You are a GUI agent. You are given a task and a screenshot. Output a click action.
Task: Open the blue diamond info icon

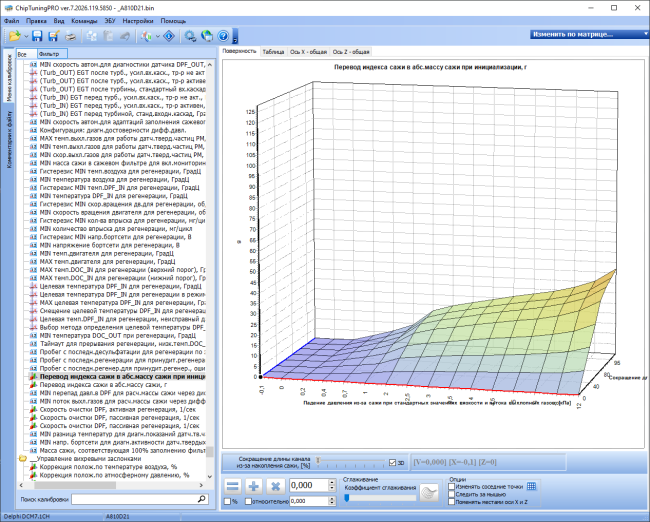click(169, 36)
